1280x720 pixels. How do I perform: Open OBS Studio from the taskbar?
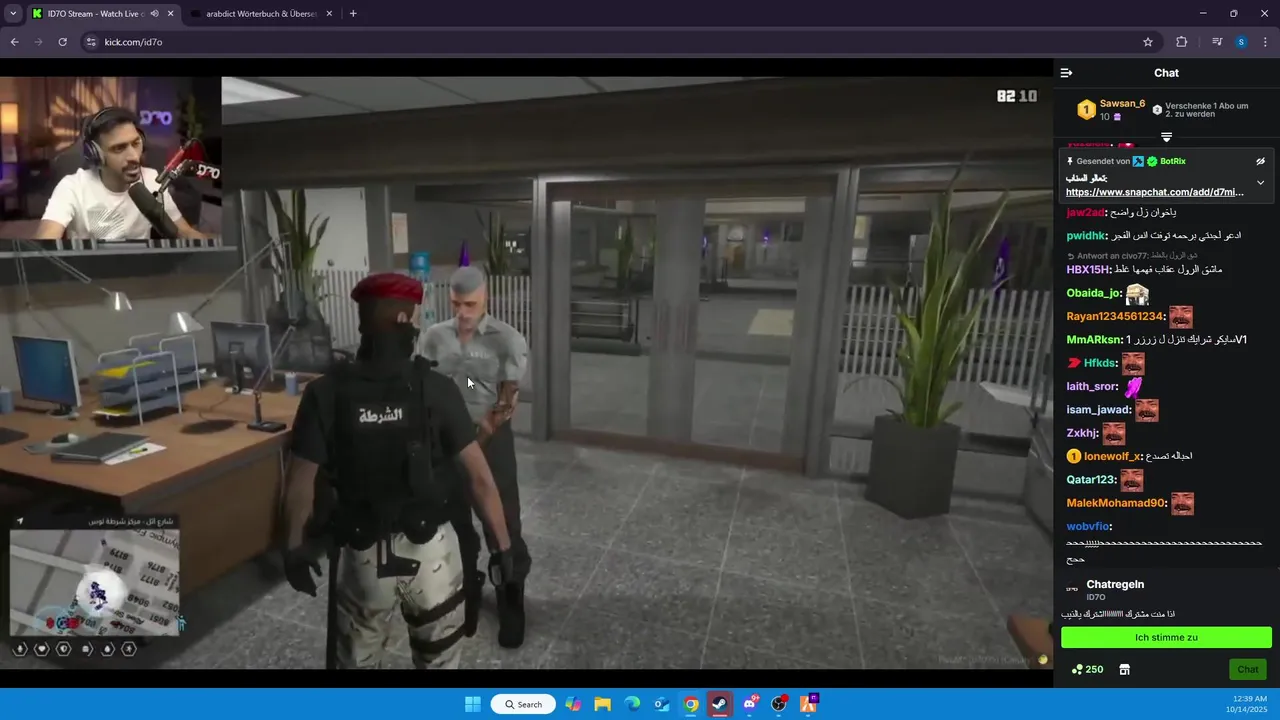pos(779,704)
